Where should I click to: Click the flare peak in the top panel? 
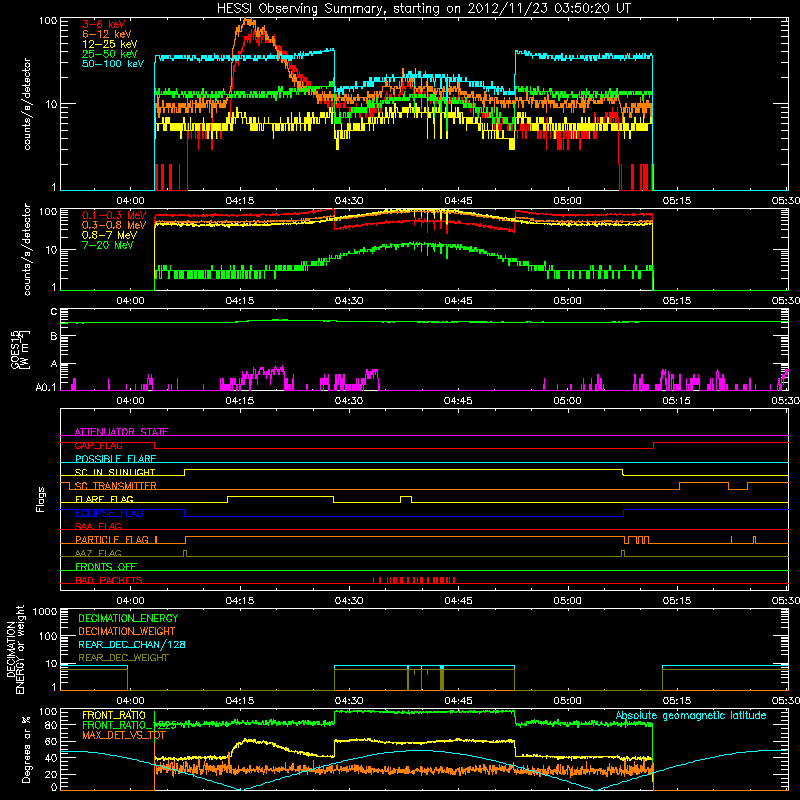247,21
